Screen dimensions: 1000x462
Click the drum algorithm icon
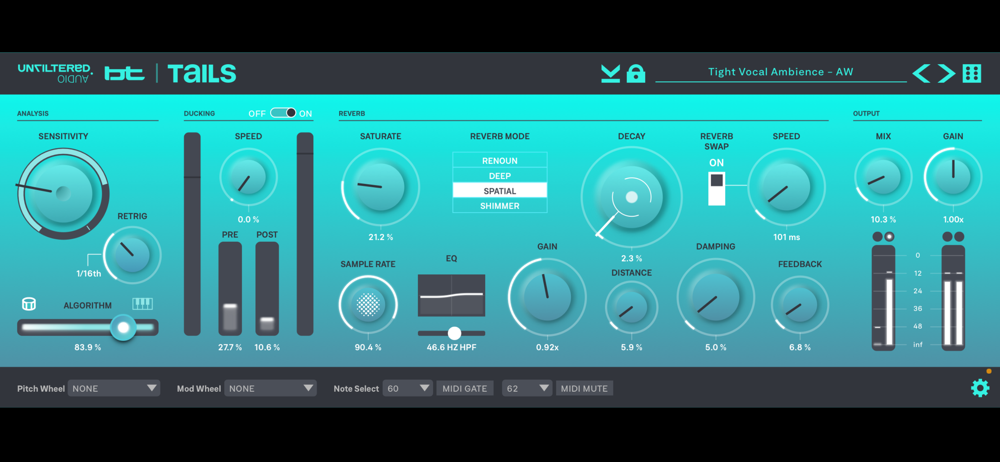pos(28,304)
